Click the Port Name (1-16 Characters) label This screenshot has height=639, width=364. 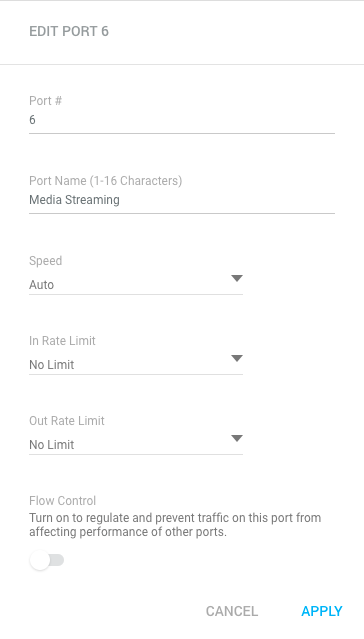tap(106, 181)
